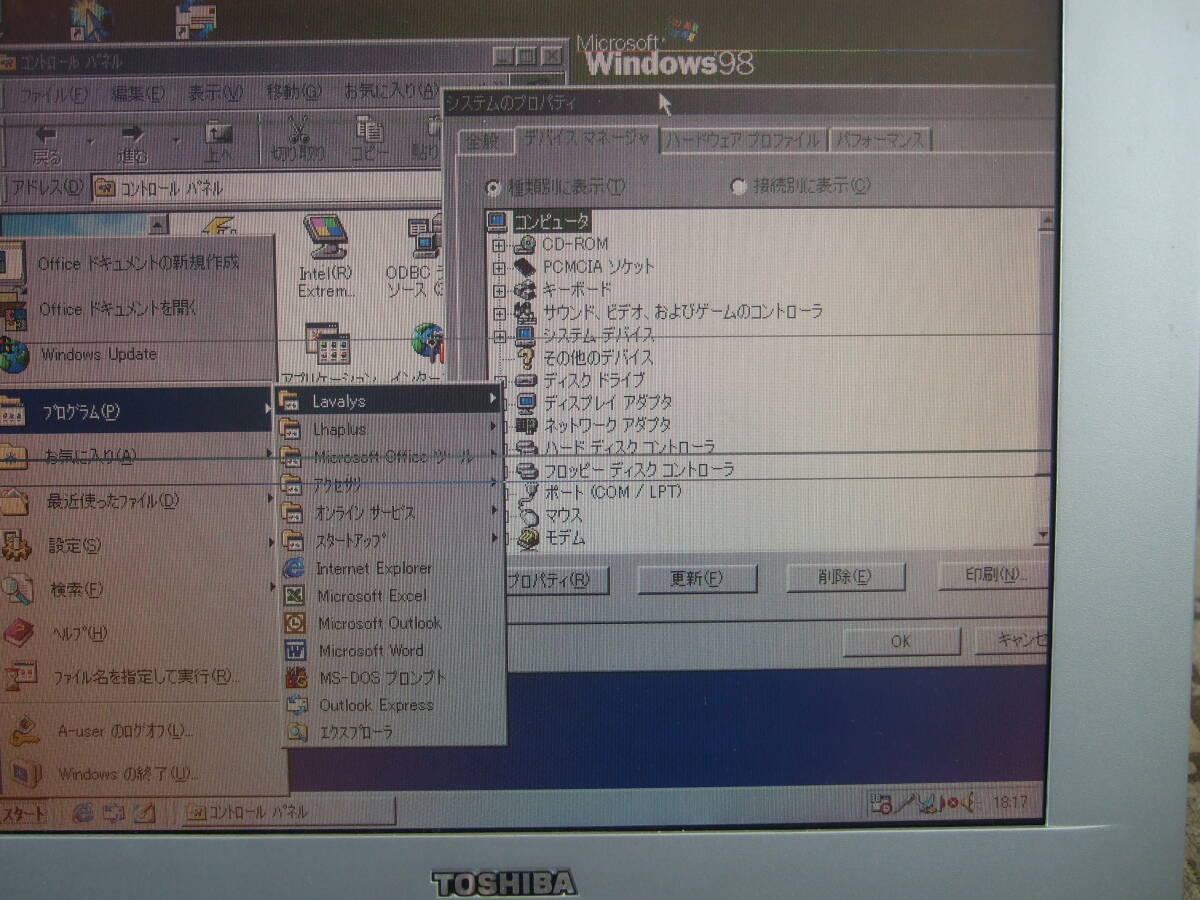
Task: Click the 戻る back toolbar icon
Action: [46, 142]
